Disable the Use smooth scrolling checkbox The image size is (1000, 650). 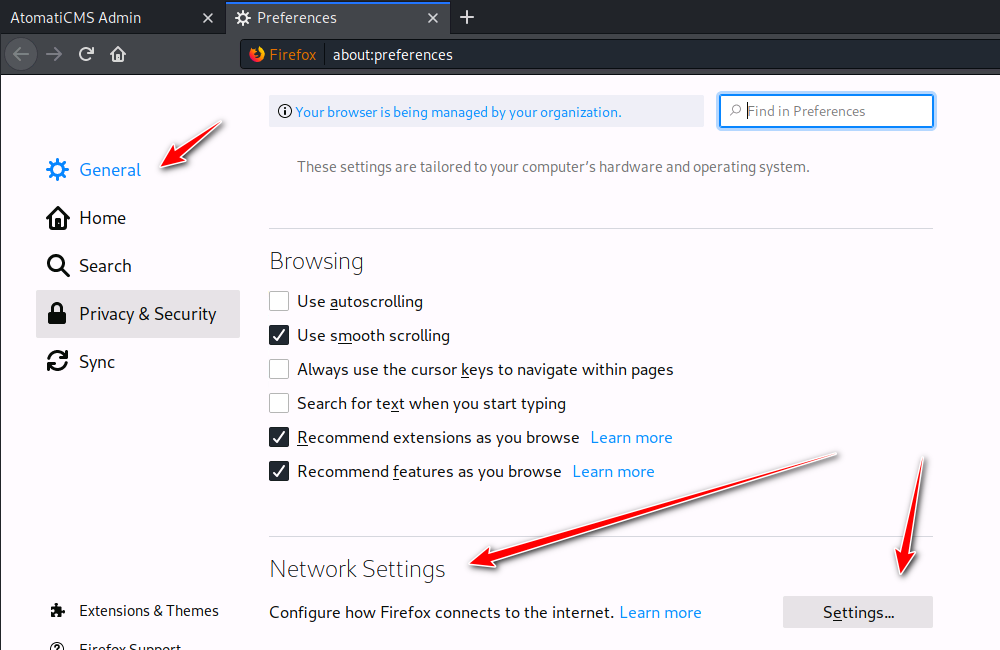pyautogui.click(x=279, y=335)
